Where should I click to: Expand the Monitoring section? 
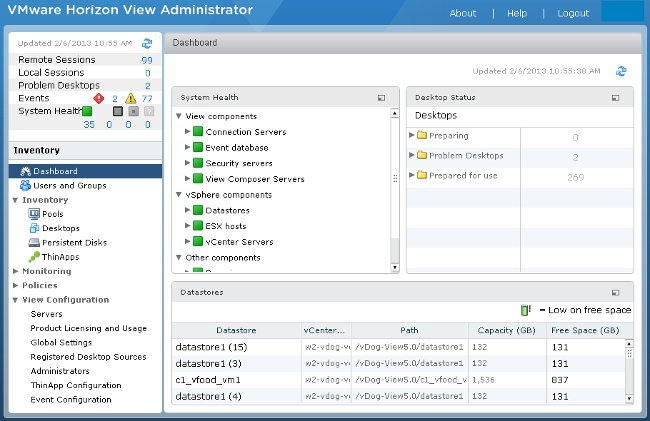point(15,271)
